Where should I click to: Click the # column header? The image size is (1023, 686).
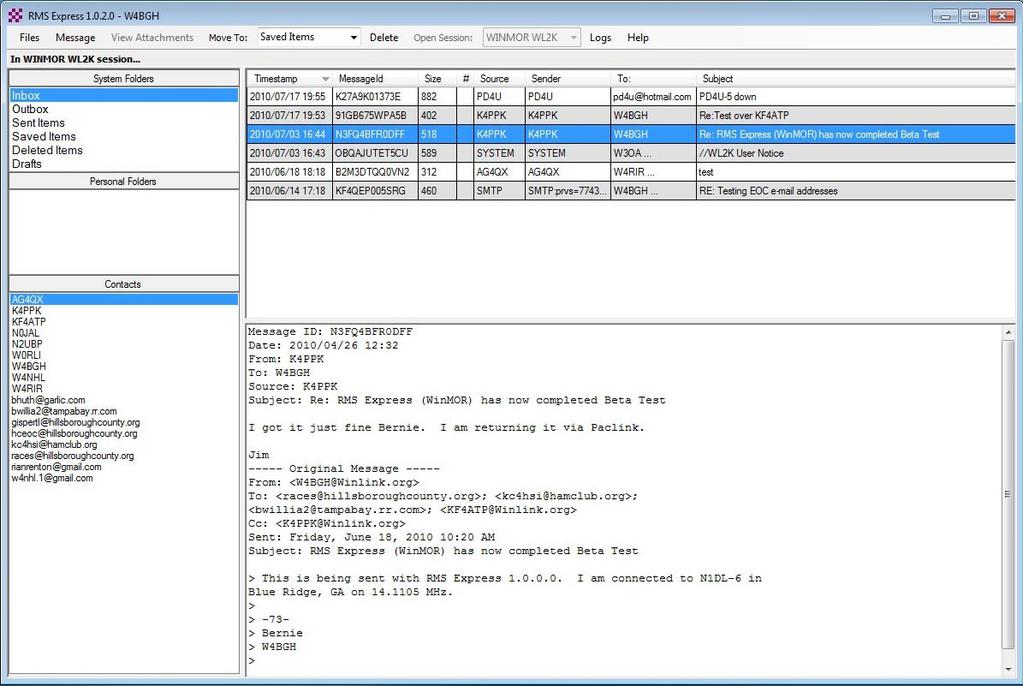click(465, 78)
